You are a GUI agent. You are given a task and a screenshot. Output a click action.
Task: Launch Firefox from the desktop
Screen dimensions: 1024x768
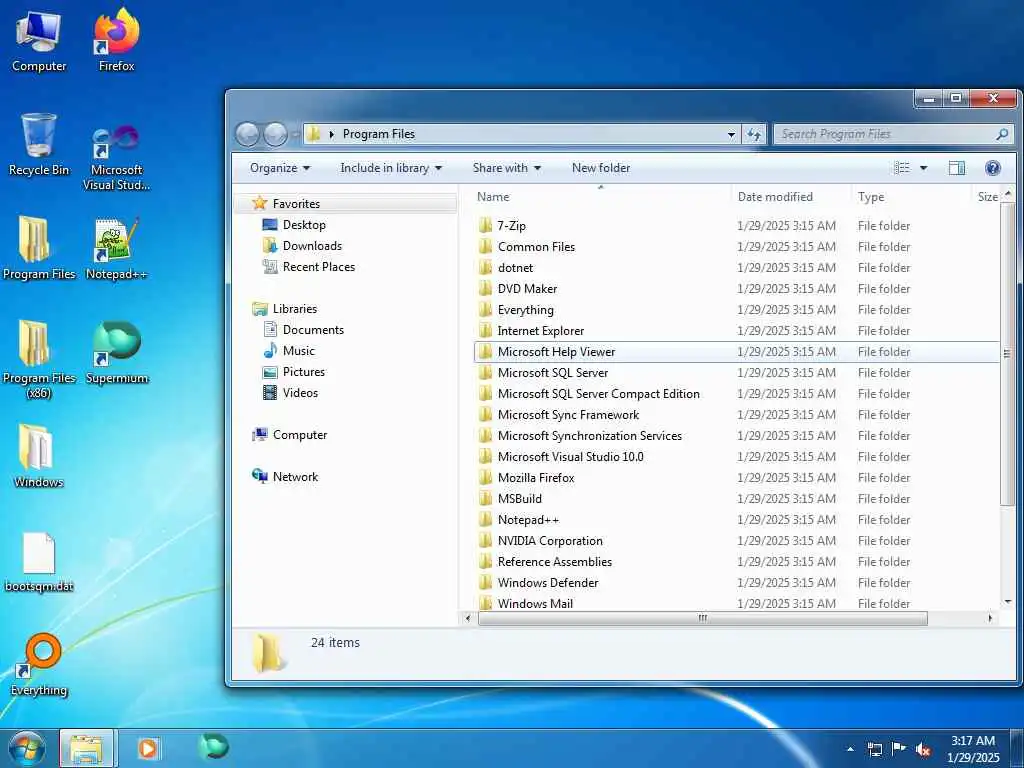click(116, 41)
